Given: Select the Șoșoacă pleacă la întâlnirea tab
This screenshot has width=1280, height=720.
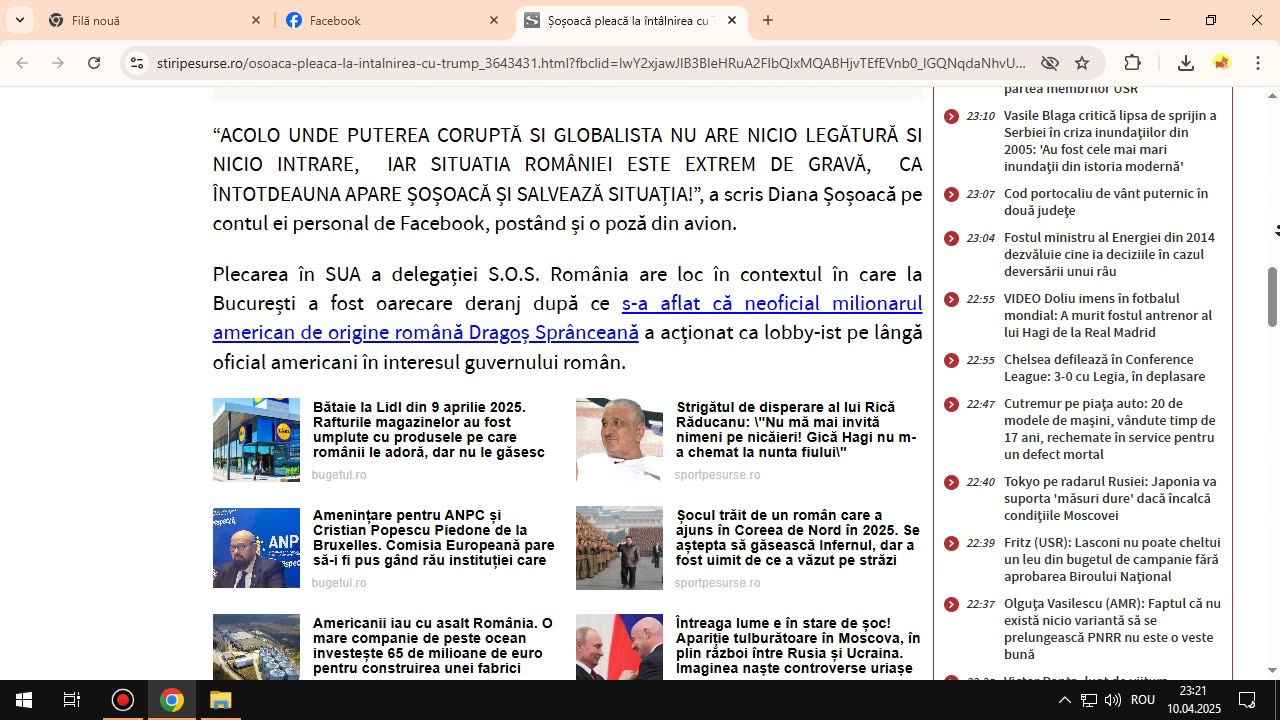Looking at the screenshot, I should pyautogui.click(x=632, y=20).
